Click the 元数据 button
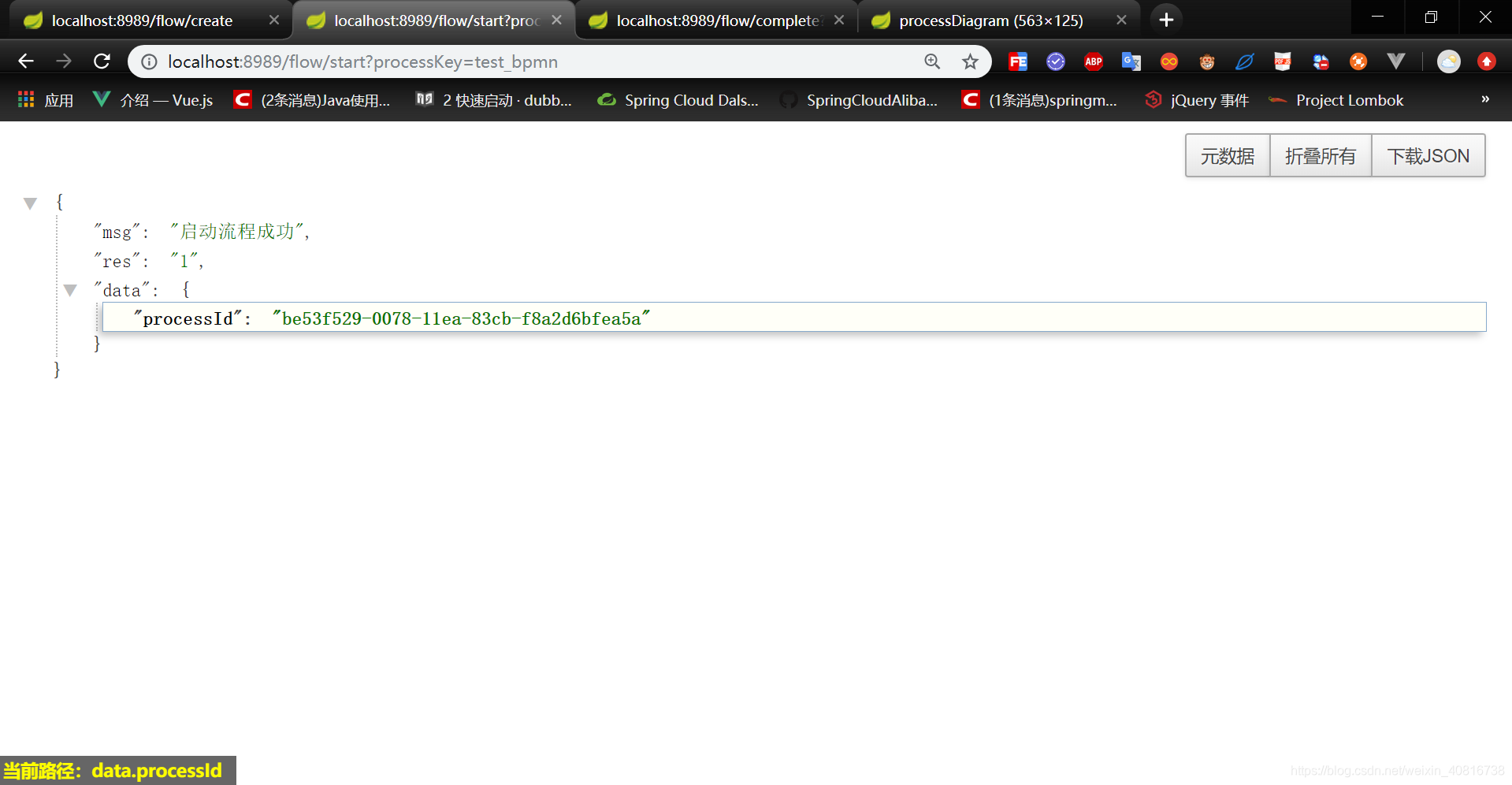 pyautogui.click(x=1228, y=156)
